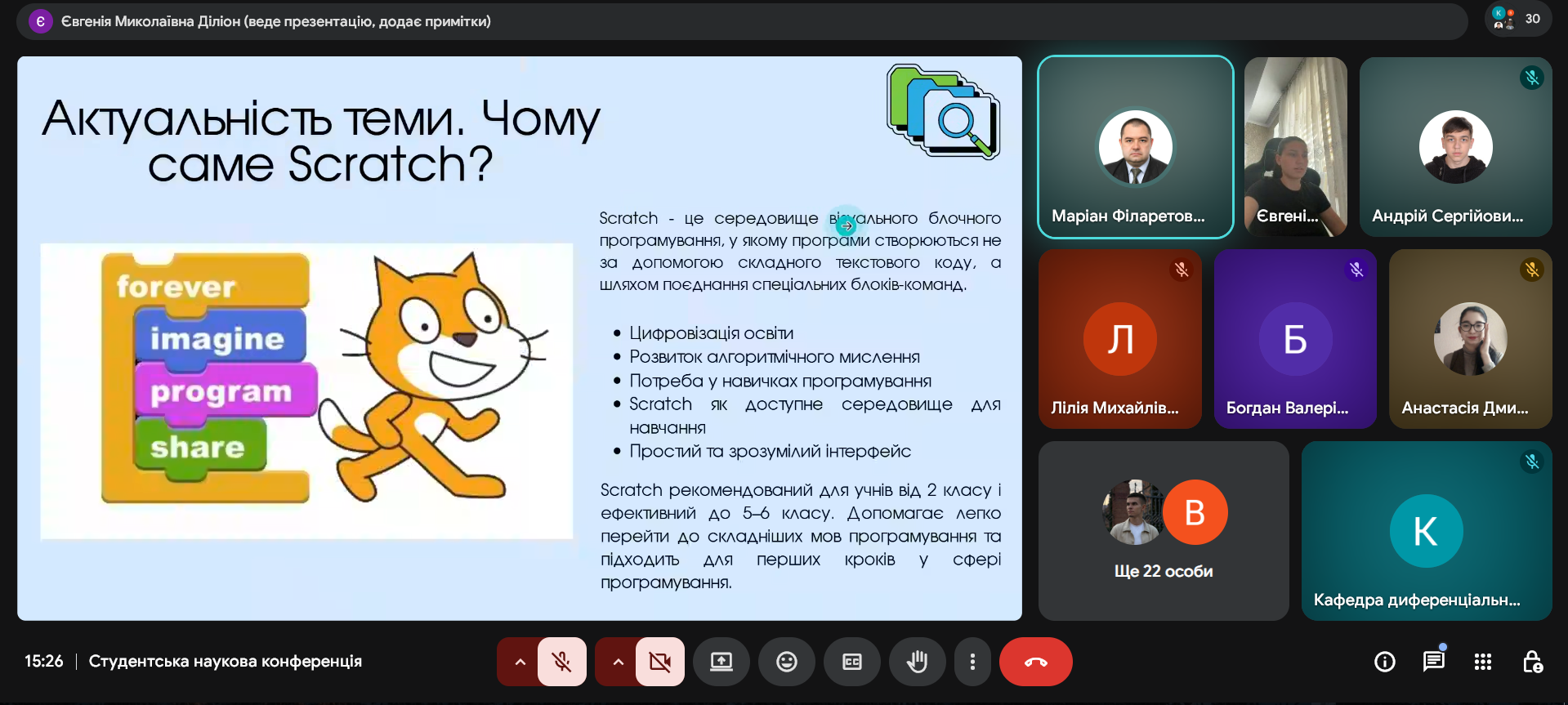Viewport: 1568px width, 705px height.
Task: Click the presenter avatar Є in banner
Action: click(40, 21)
